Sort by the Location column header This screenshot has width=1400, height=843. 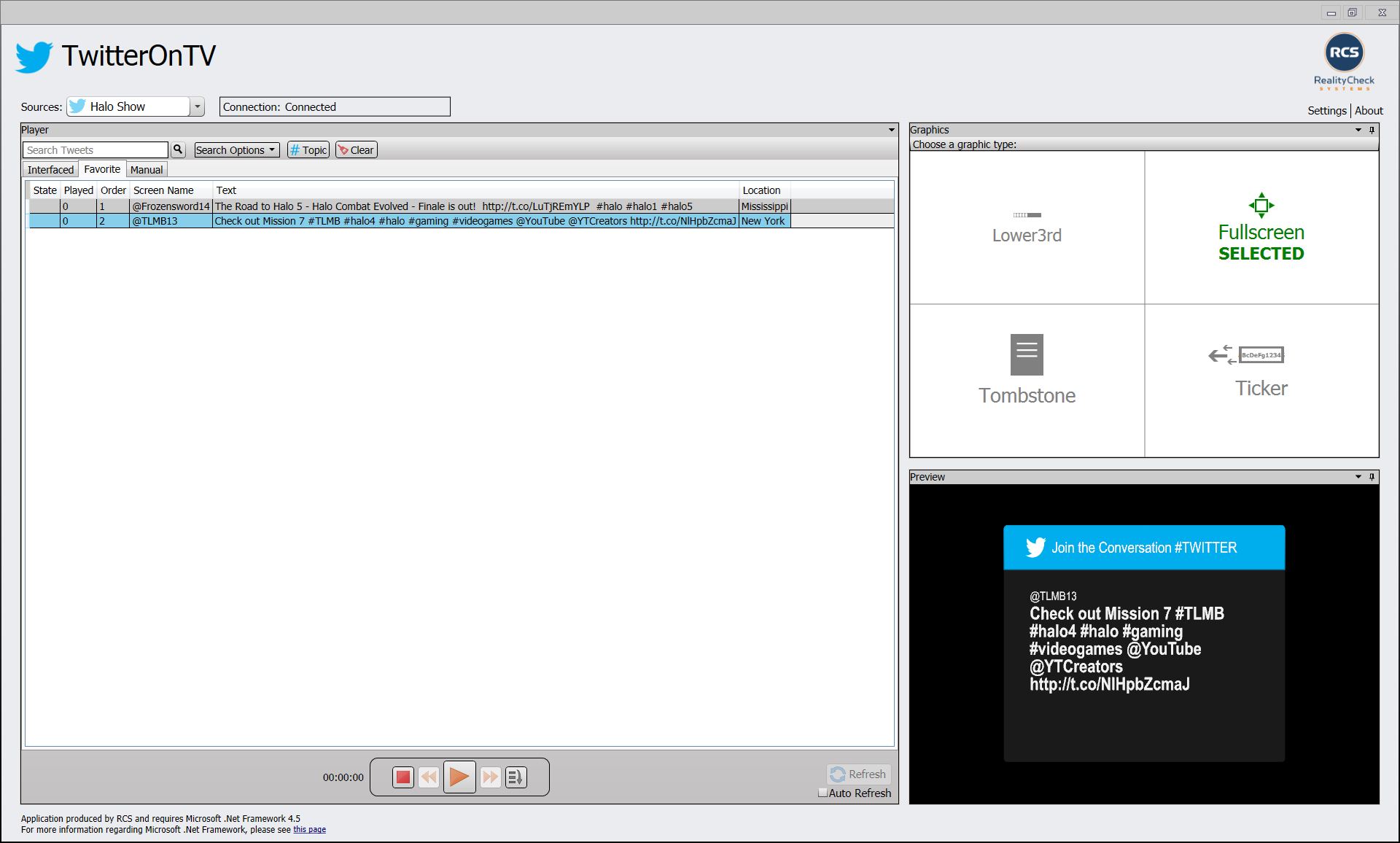point(765,190)
